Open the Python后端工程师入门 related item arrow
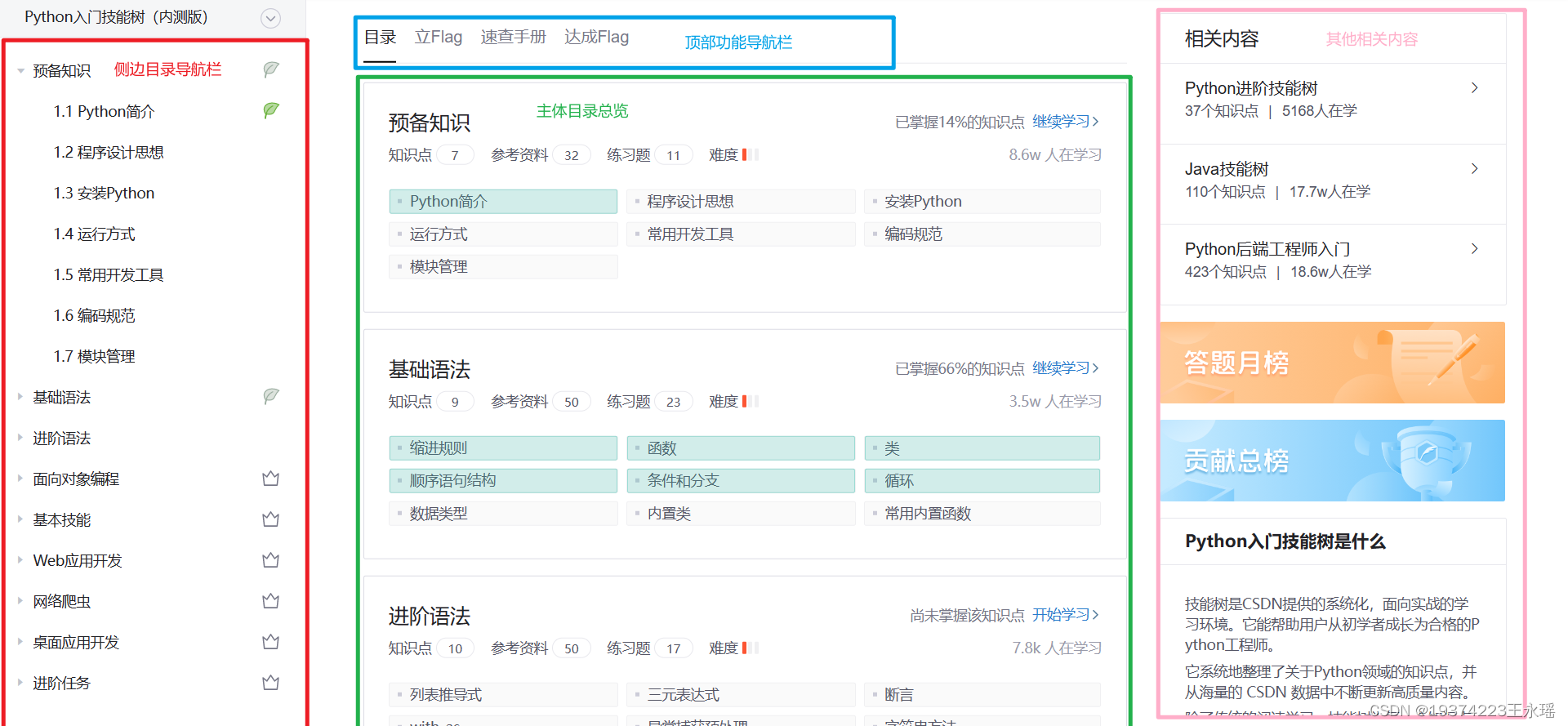The image size is (1568, 726). click(1474, 249)
